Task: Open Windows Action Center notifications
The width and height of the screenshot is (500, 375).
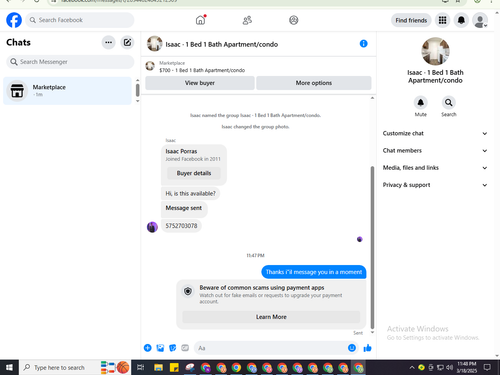Action: tap(487, 367)
